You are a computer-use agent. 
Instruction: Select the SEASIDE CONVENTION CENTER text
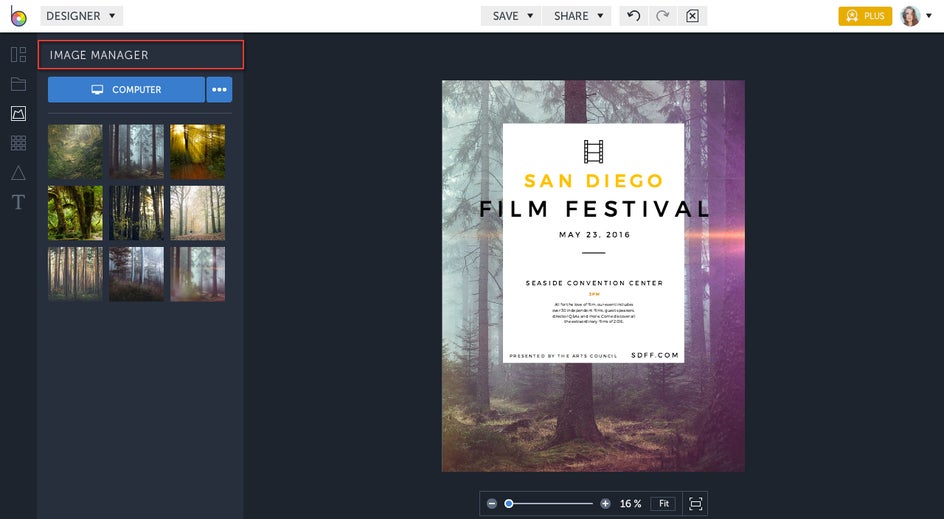point(594,283)
